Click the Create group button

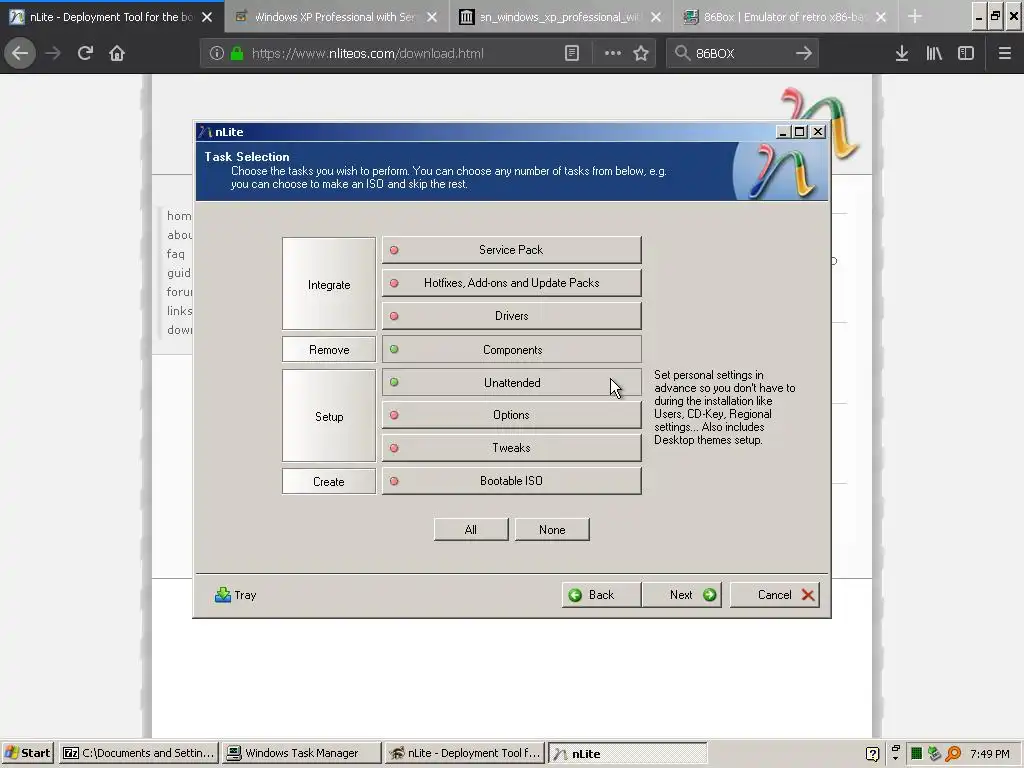point(329,481)
